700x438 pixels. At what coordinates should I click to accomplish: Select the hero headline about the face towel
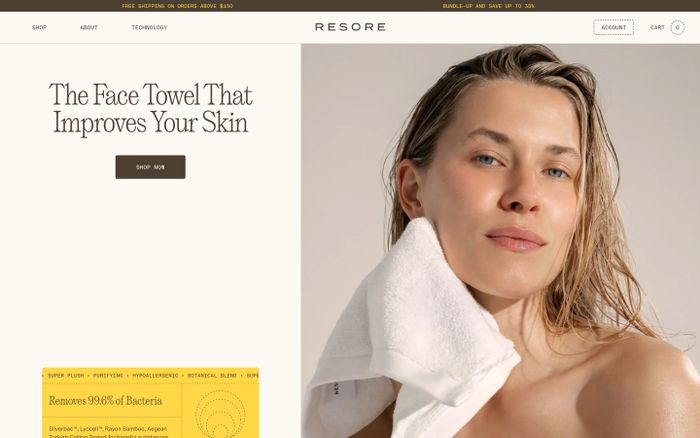pos(150,108)
